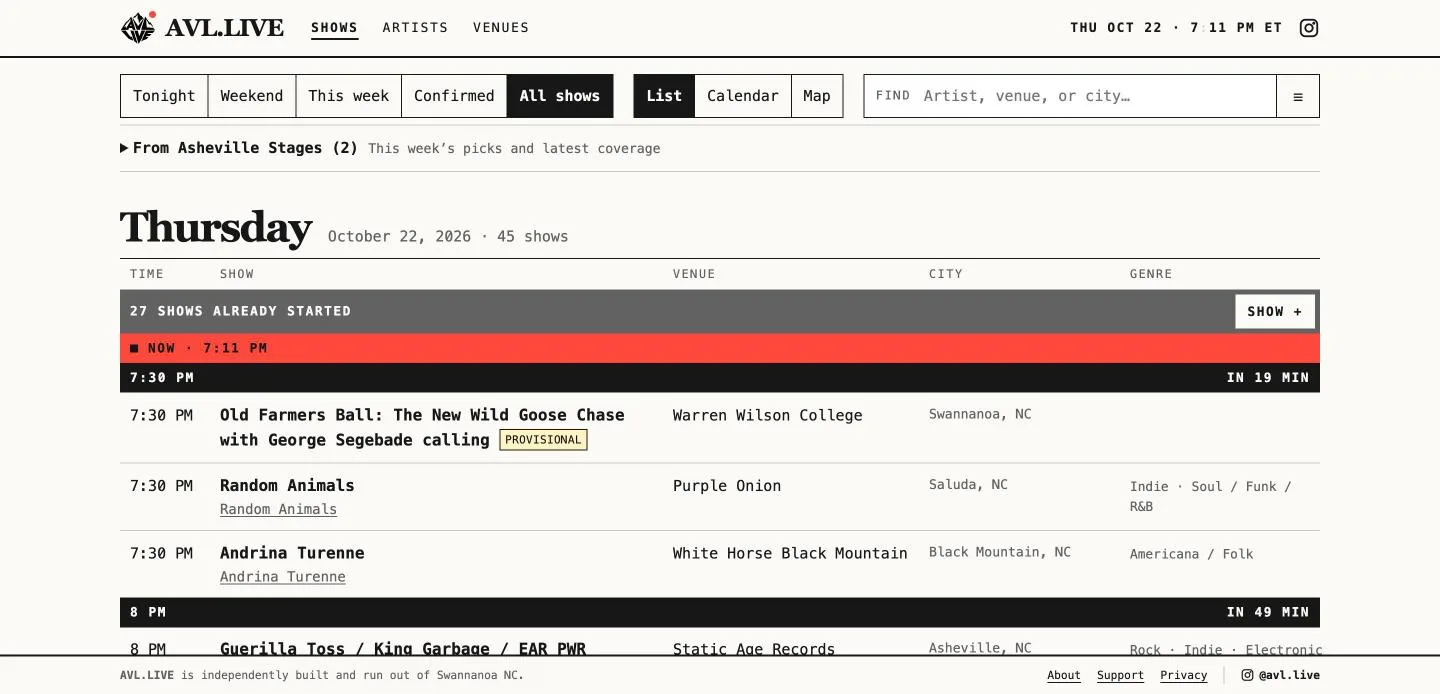Click the VENUE column header
The image size is (1440, 694).
coord(694,274)
